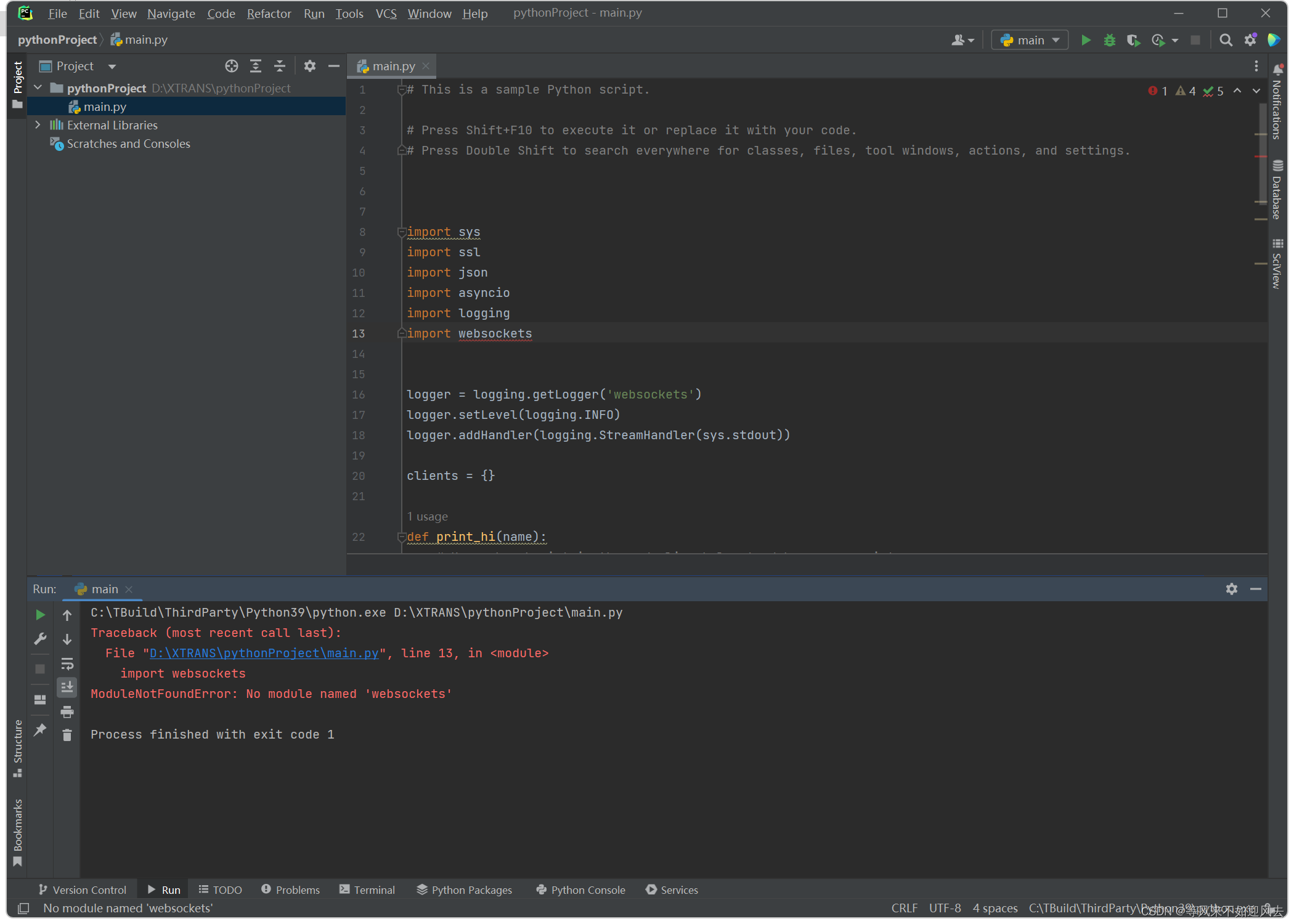This screenshot has width=1294, height=924.
Task: Open the File menu
Action: [x=57, y=14]
